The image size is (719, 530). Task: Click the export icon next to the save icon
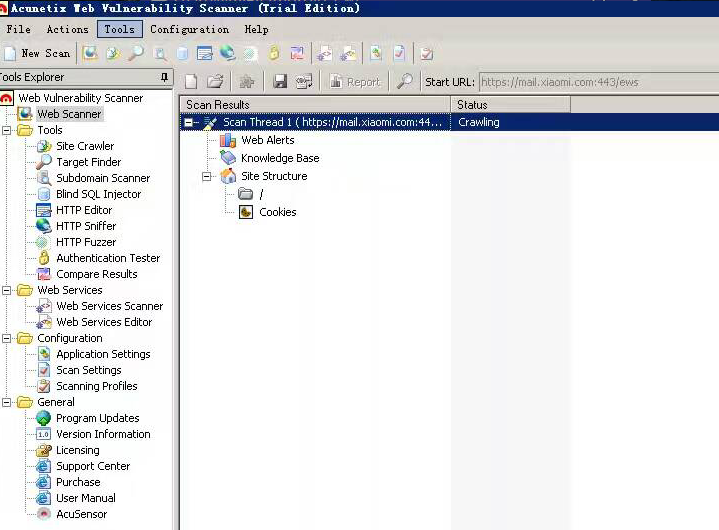tap(304, 82)
